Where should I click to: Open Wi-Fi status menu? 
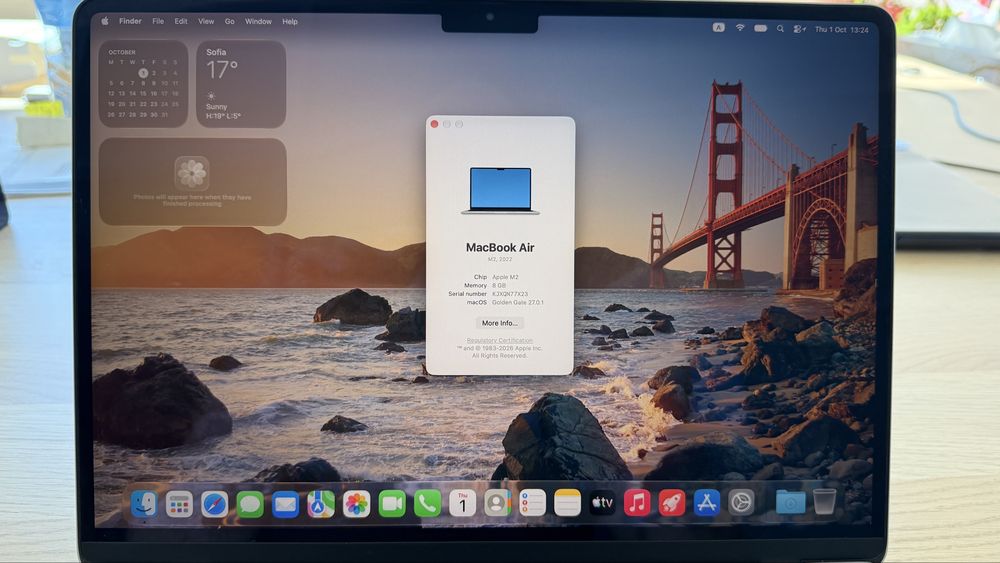(740, 27)
